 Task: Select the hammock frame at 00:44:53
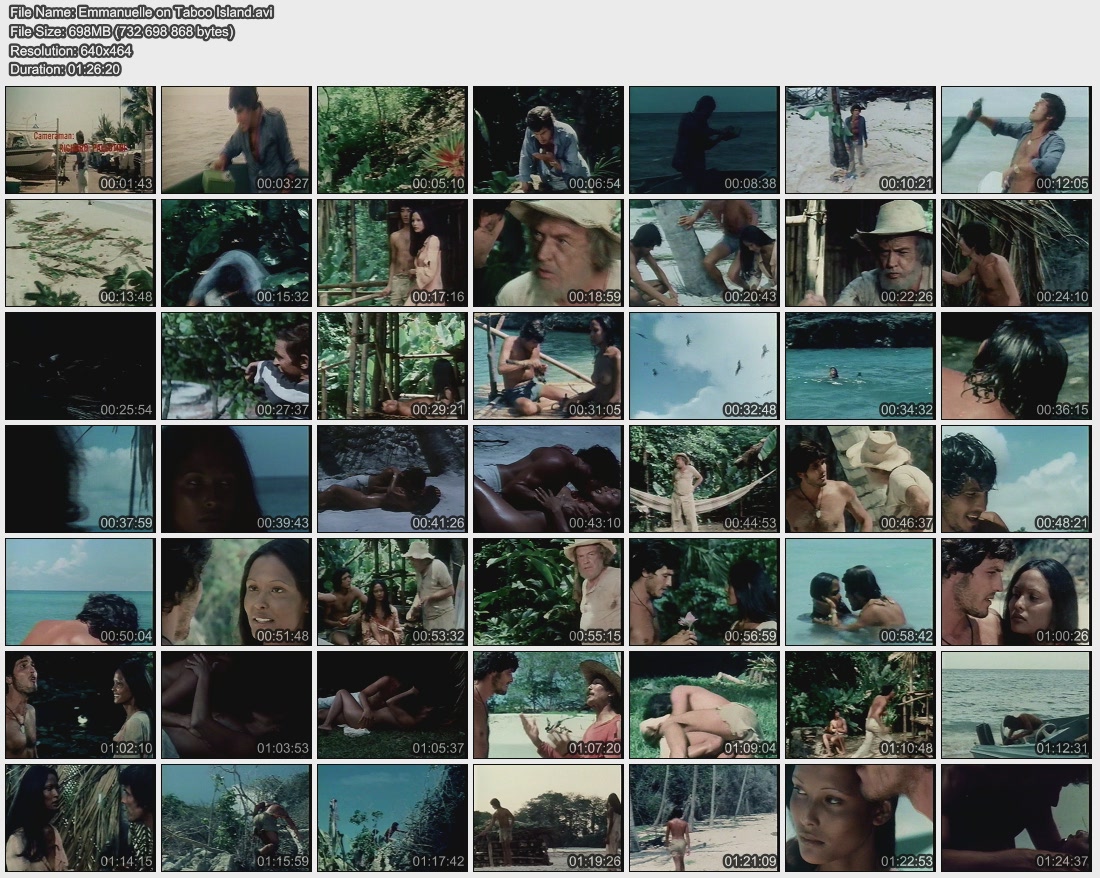point(704,479)
